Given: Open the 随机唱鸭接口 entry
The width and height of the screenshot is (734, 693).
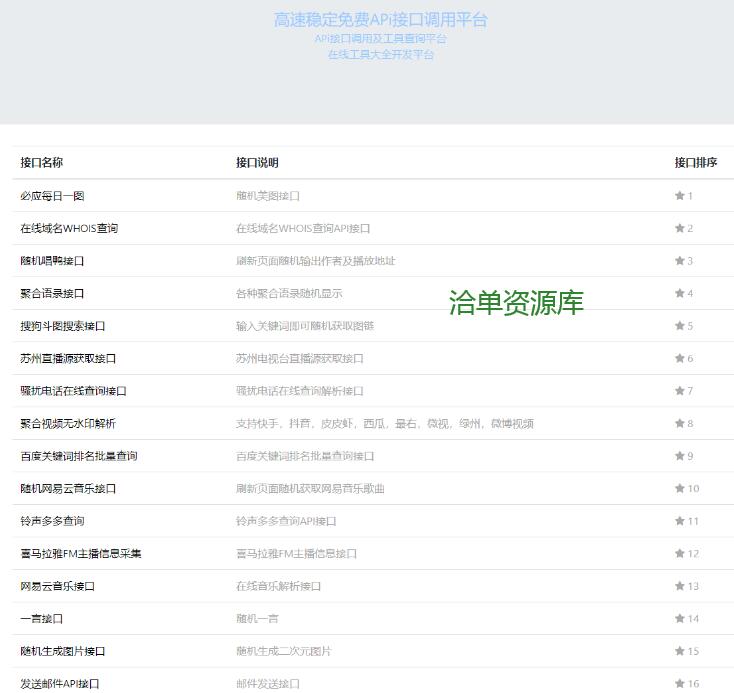Looking at the screenshot, I should point(52,261).
